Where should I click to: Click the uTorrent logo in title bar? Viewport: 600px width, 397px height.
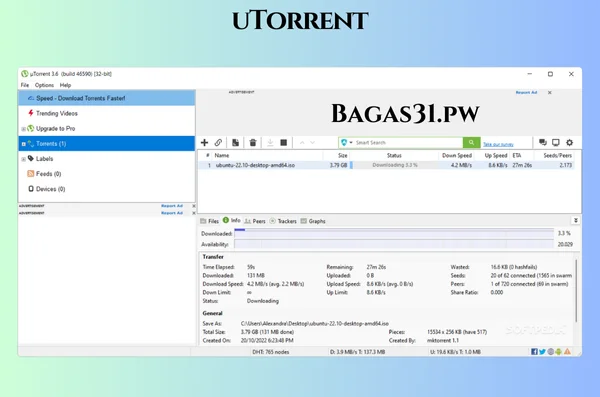click(24, 74)
